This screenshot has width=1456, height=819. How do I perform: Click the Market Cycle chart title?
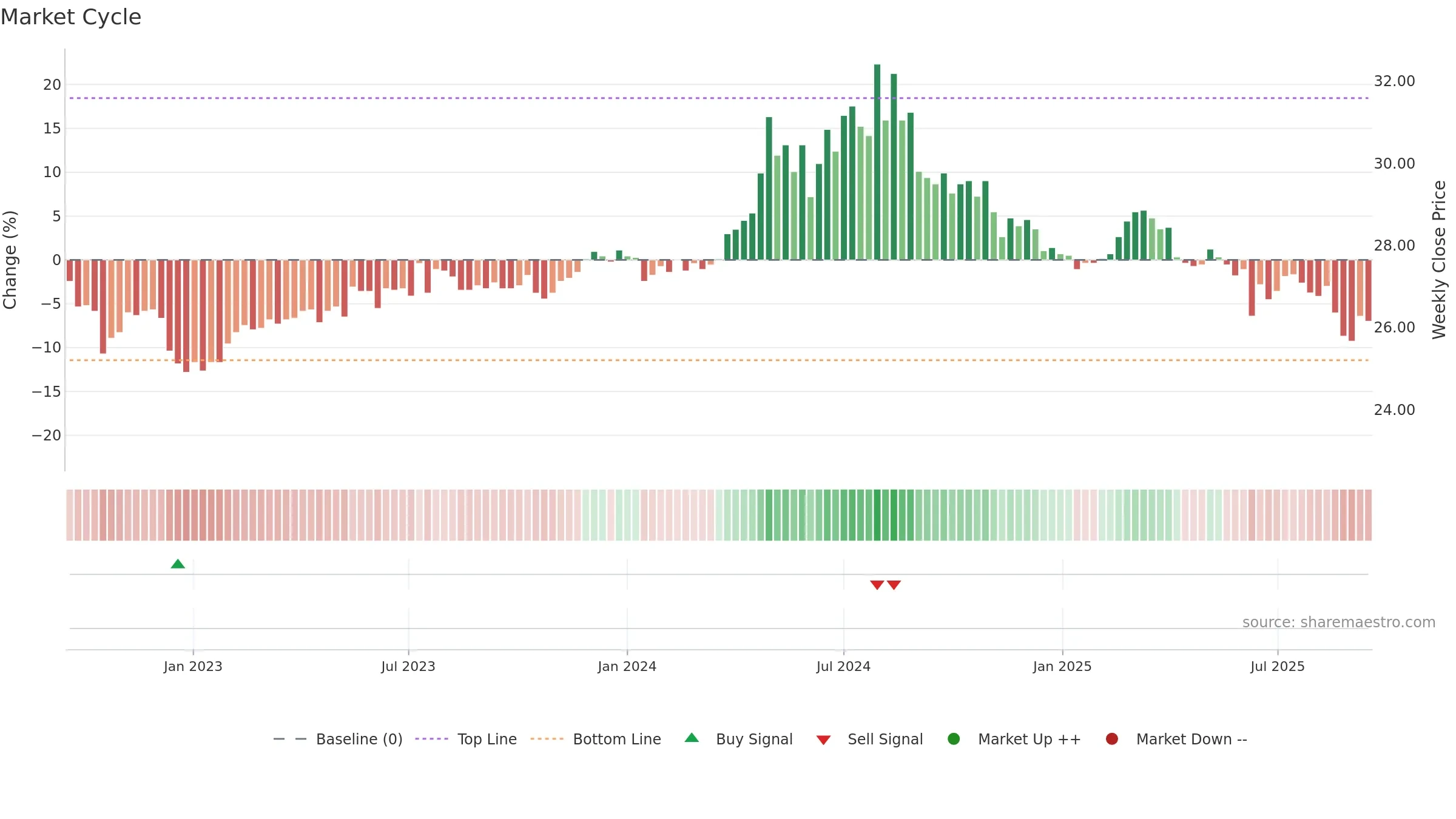click(x=71, y=17)
